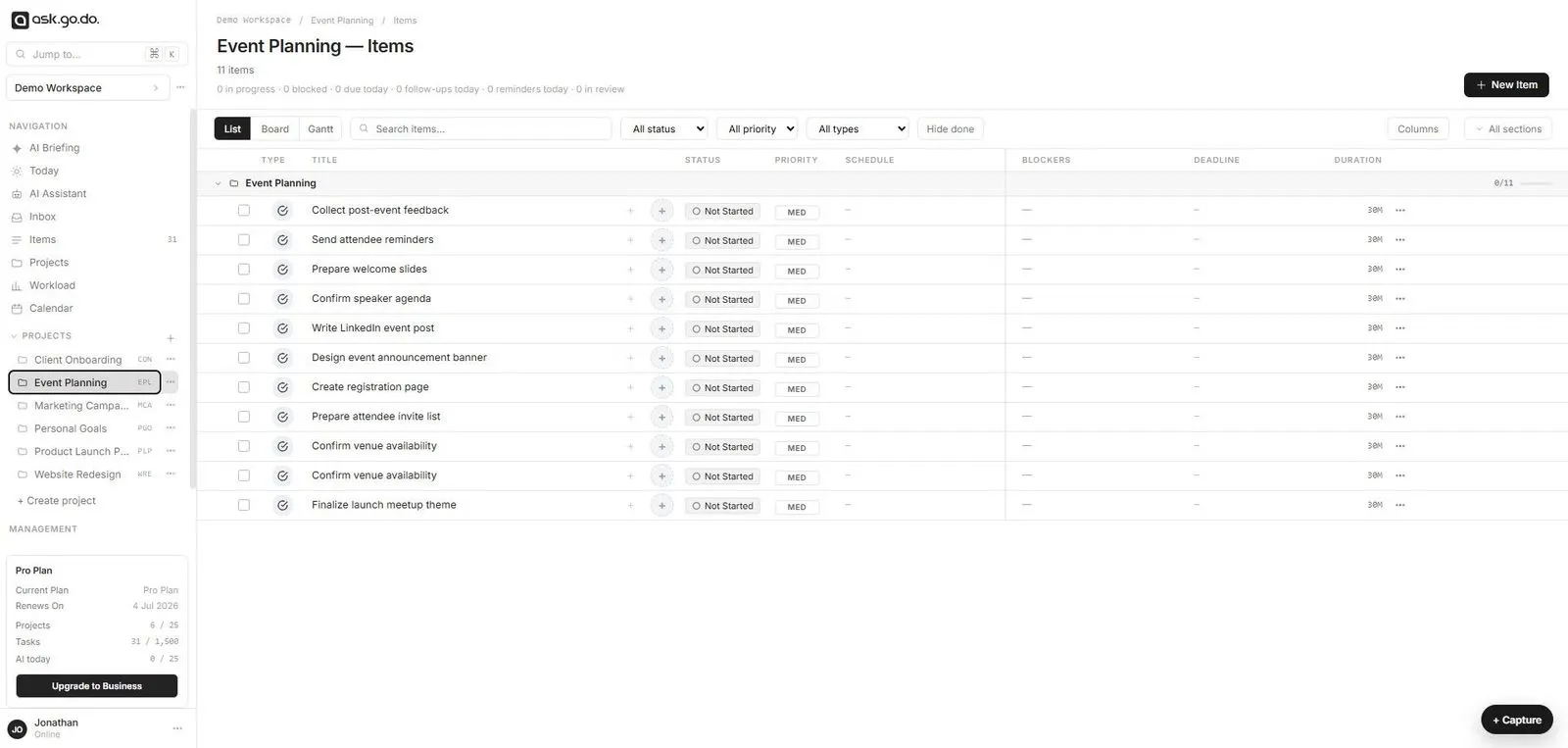The image size is (1568, 748).
Task: Click the Columns button
Action: pos(1417,128)
